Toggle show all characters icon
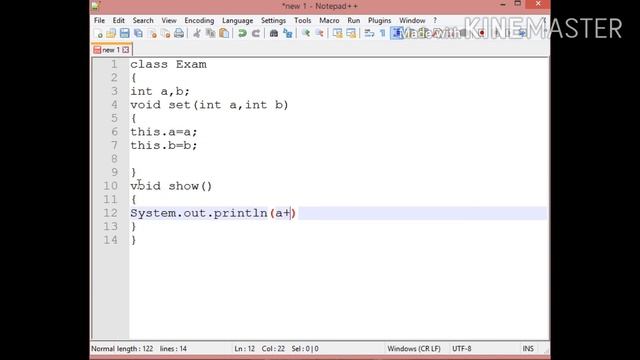The image size is (640, 360). coord(382,33)
